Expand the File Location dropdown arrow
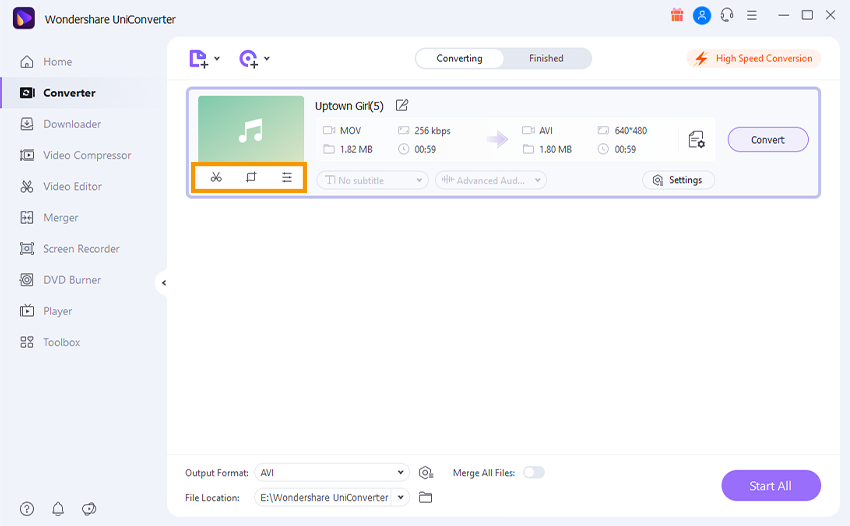The width and height of the screenshot is (850, 526). point(401,497)
